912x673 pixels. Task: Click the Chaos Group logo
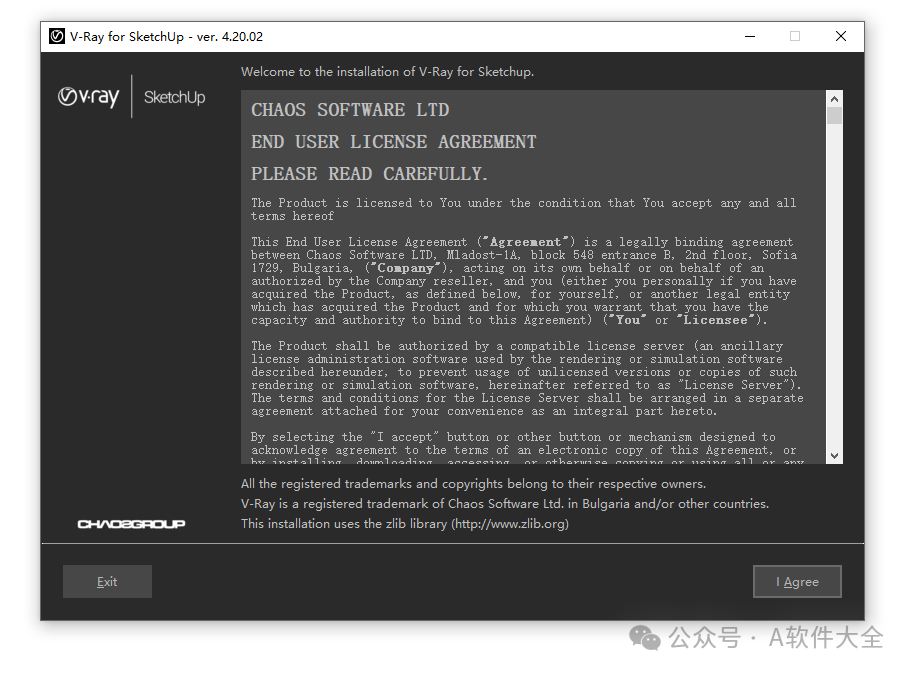[x=131, y=524]
